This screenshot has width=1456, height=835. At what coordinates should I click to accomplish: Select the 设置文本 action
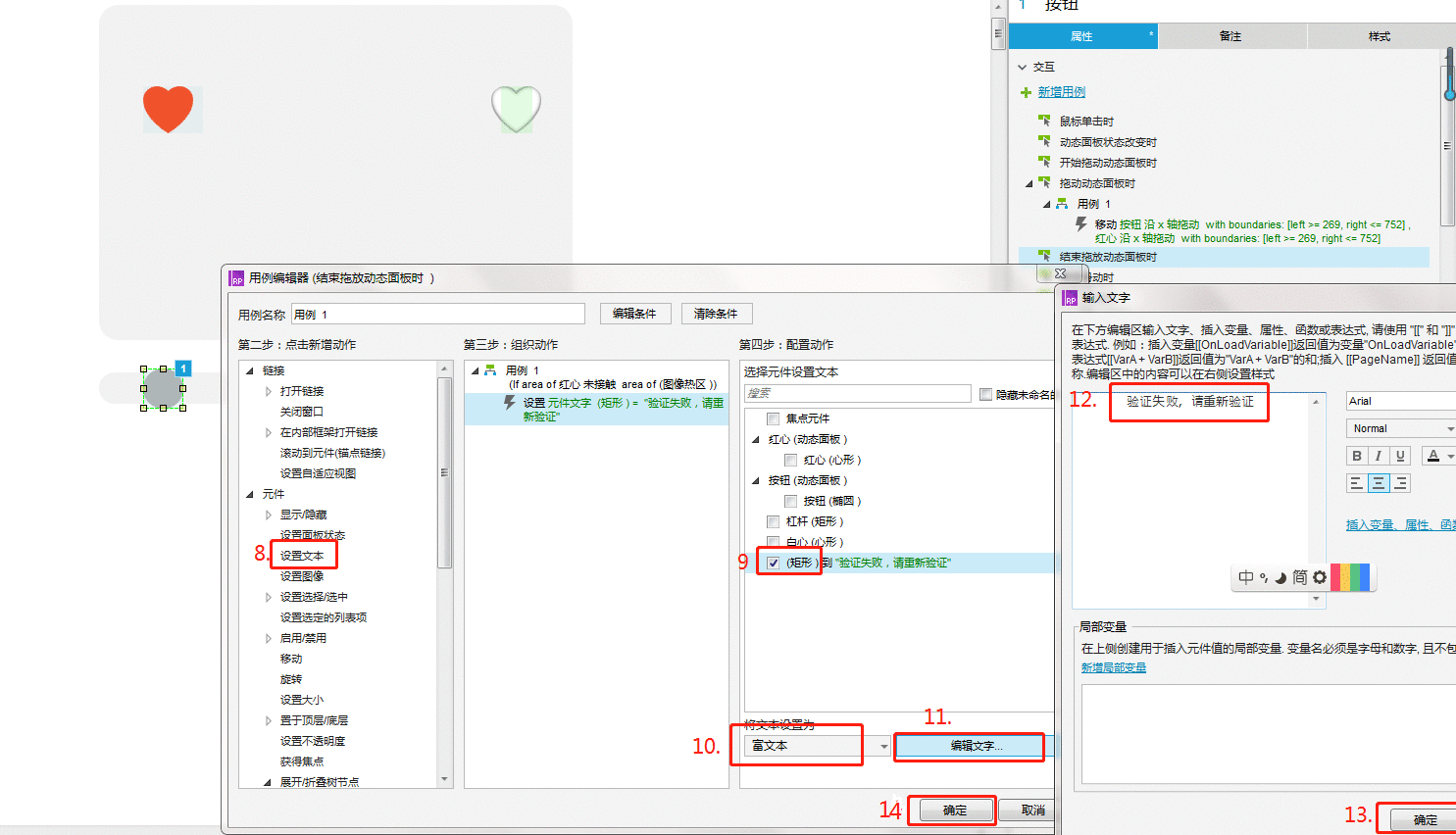[302, 556]
